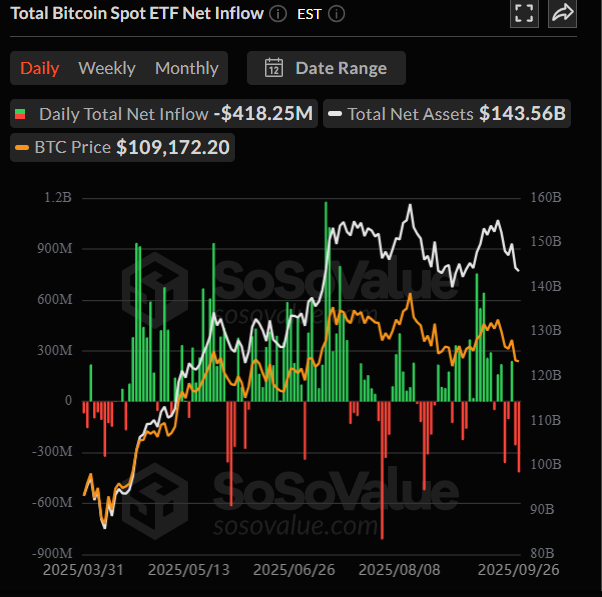This screenshot has width=602, height=597.
Task: Click the EST timezone label
Action: click(310, 14)
